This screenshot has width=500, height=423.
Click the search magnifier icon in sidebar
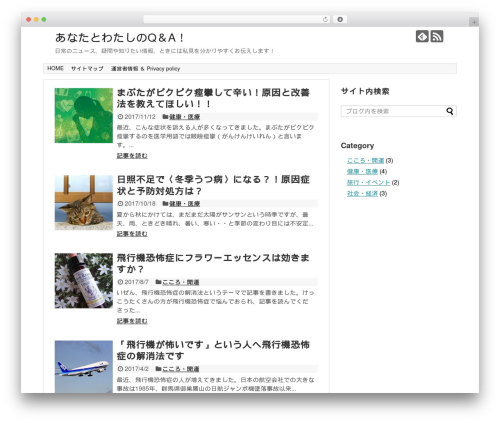[450, 111]
